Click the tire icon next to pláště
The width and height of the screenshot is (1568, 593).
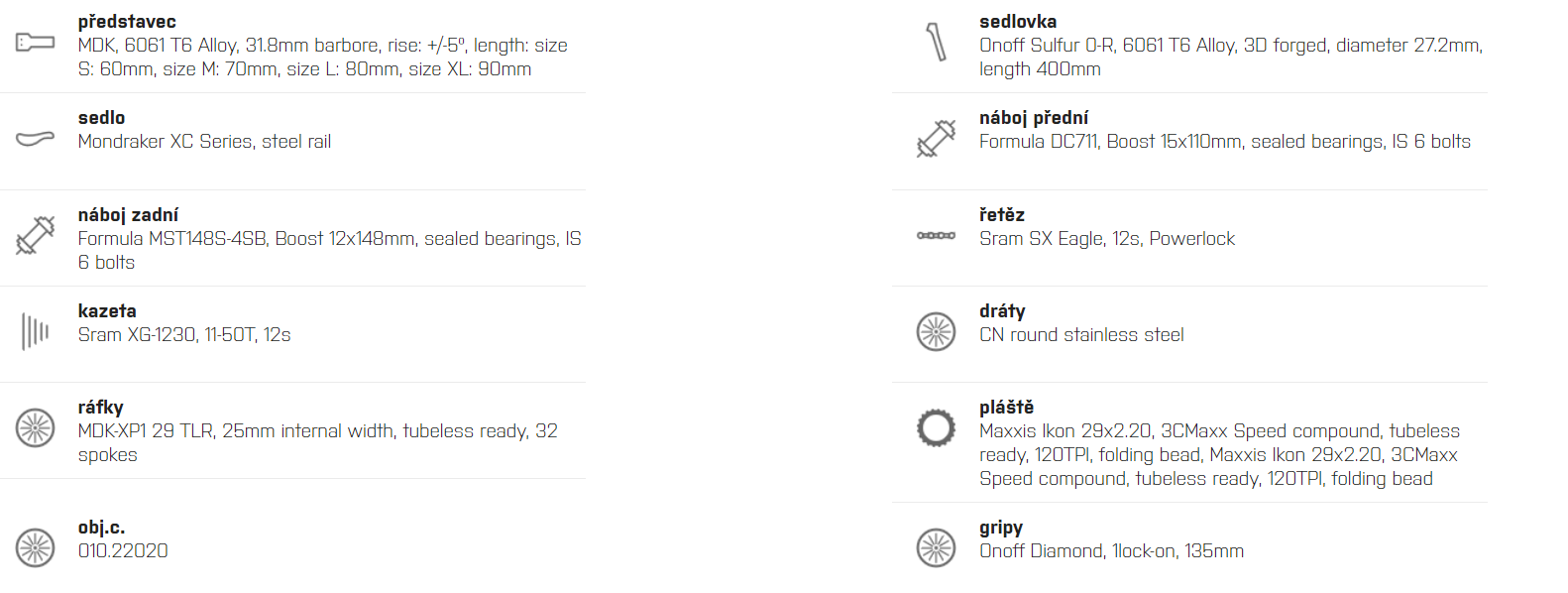(x=936, y=427)
